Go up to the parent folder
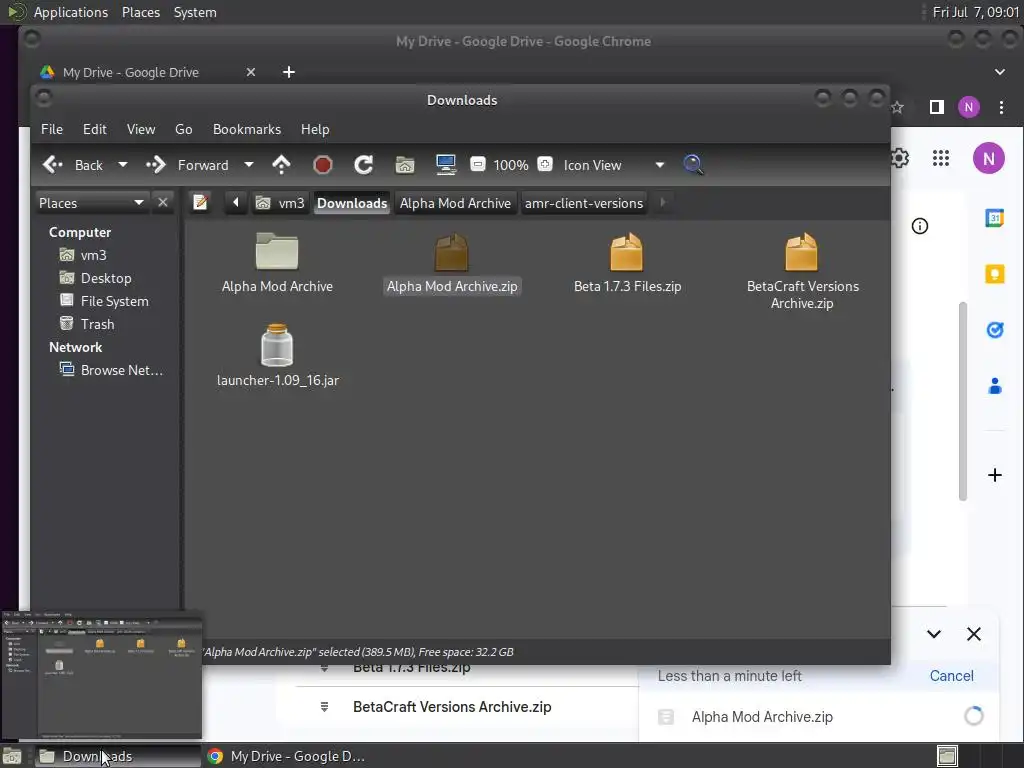This screenshot has width=1024, height=768. (281, 165)
